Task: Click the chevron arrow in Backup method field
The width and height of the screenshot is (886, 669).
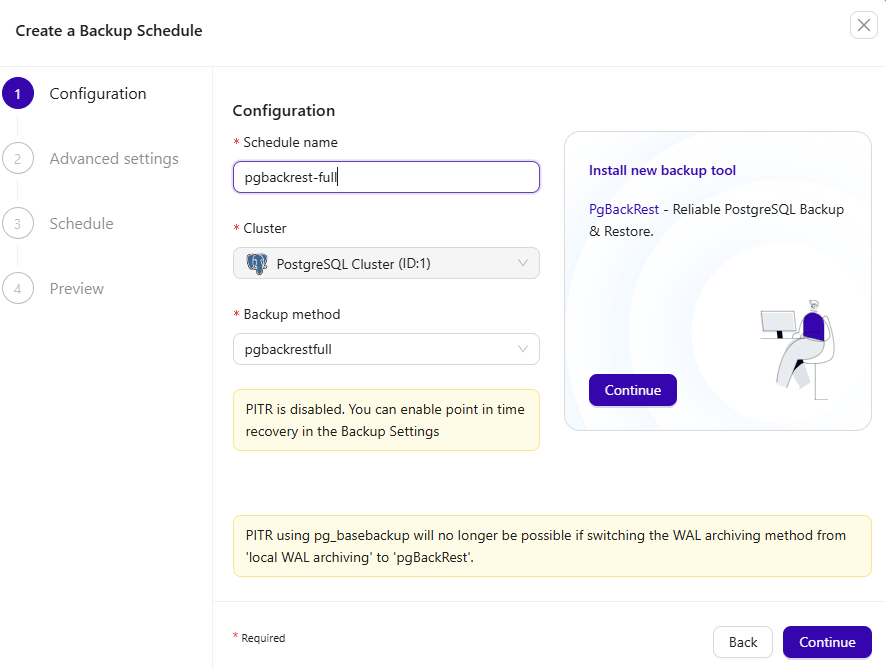Action: pos(523,349)
